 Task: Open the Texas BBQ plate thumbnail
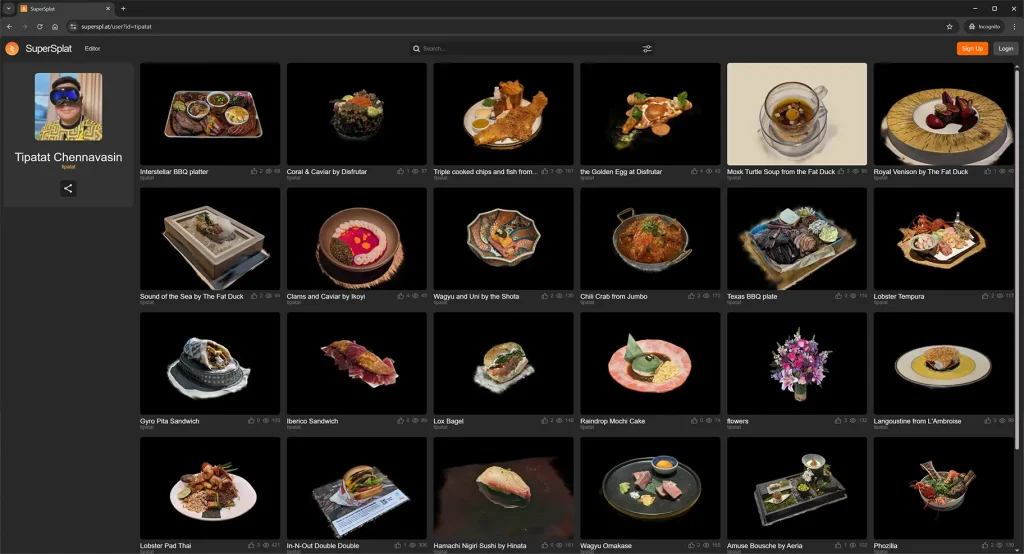click(x=797, y=239)
